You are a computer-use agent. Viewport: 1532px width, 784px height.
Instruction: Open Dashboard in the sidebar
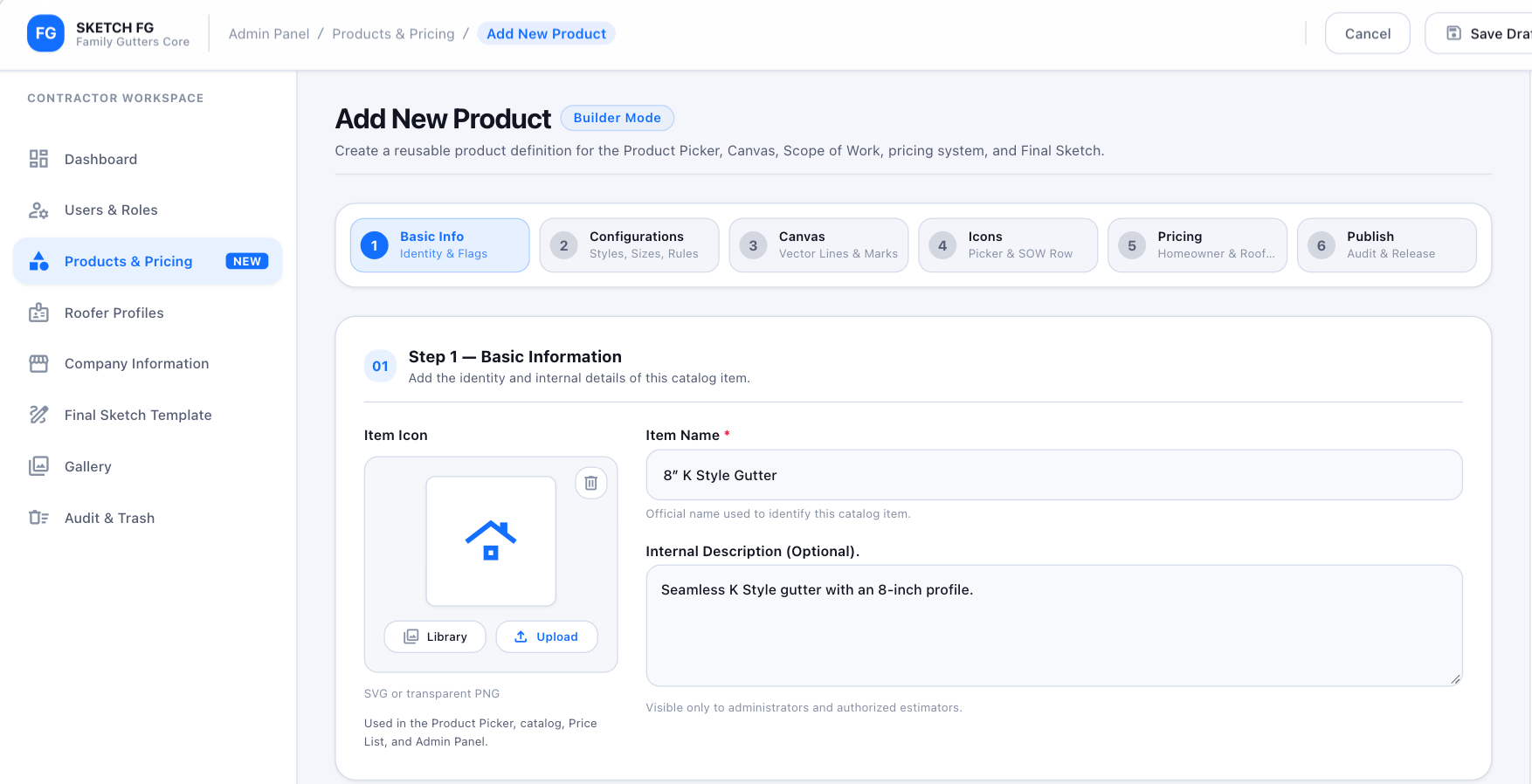pos(148,159)
